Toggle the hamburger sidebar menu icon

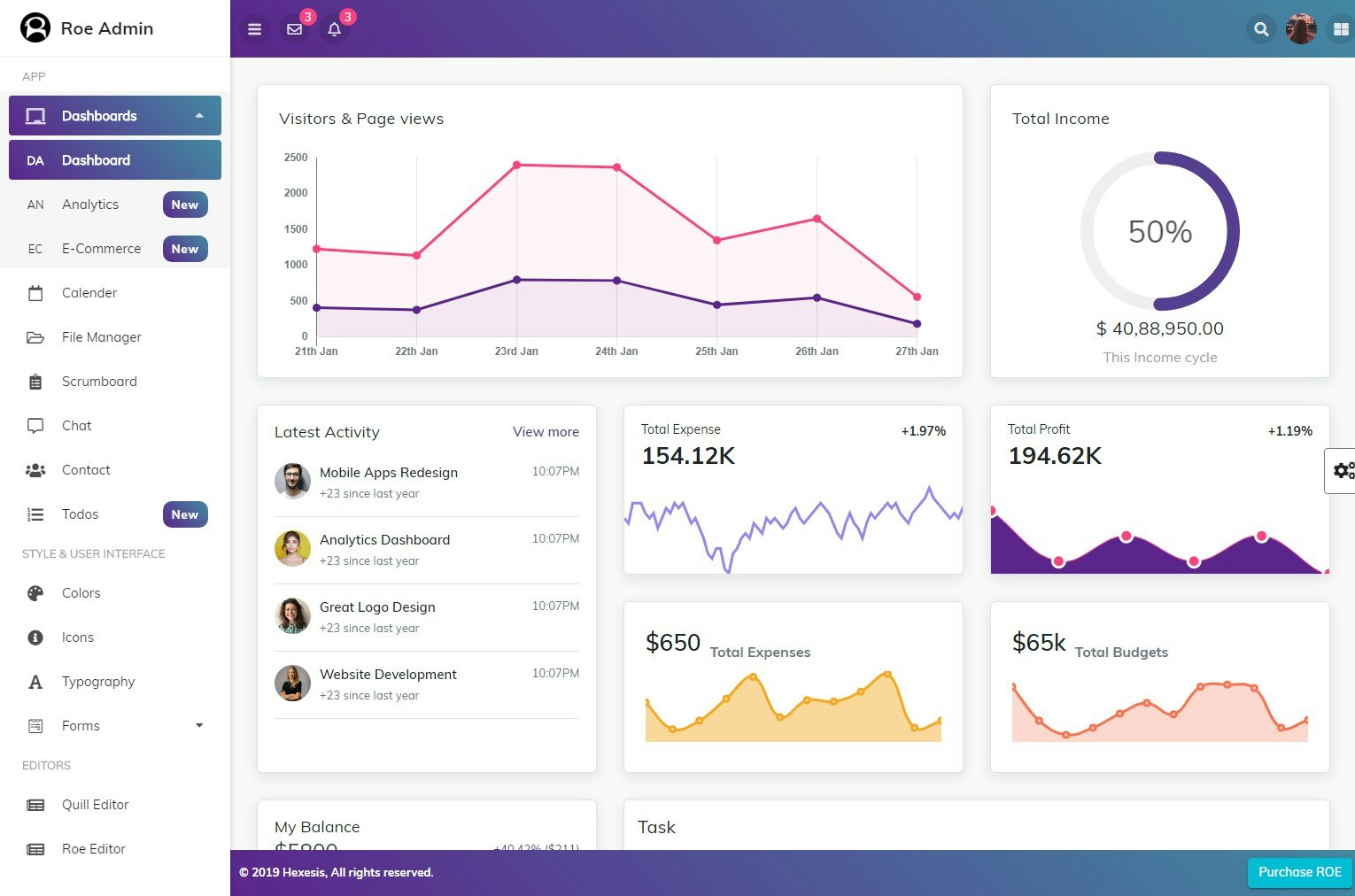[254, 29]
